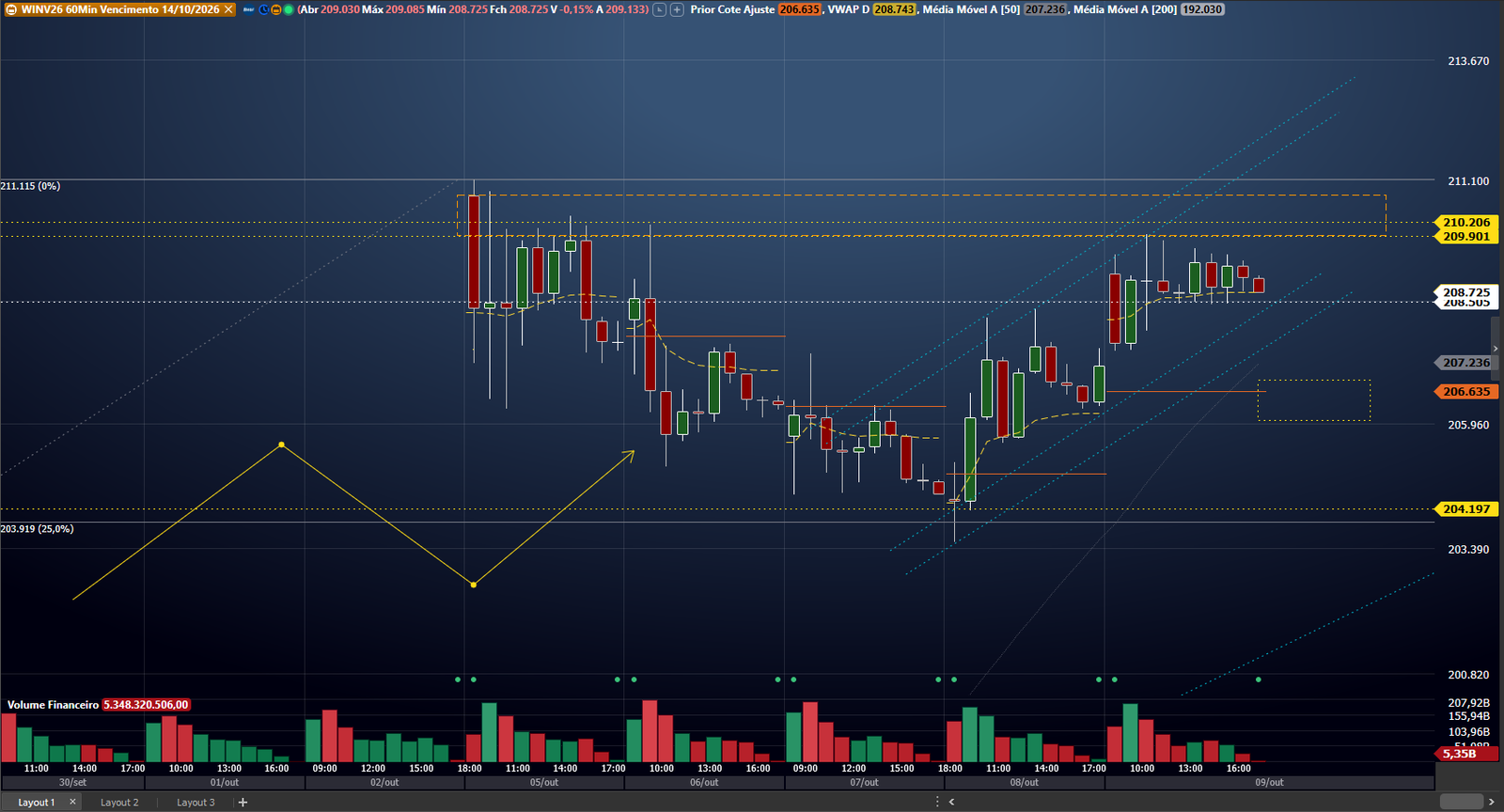
Task: Click the right arrow of horizontal scrollbar
Action: pos(1491,802)
